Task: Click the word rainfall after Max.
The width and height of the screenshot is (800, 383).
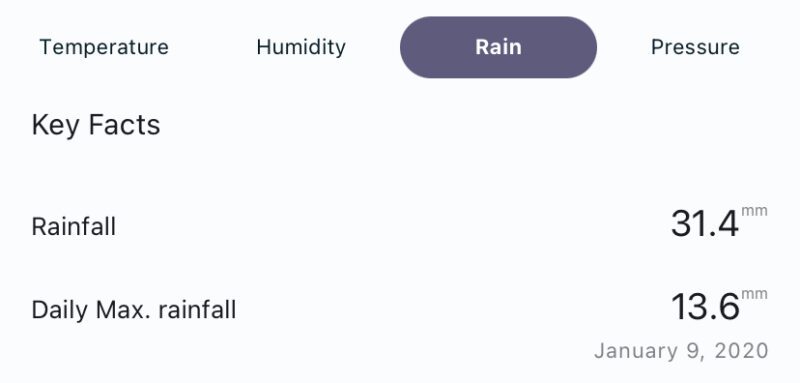Action: [x=197, y=310]
